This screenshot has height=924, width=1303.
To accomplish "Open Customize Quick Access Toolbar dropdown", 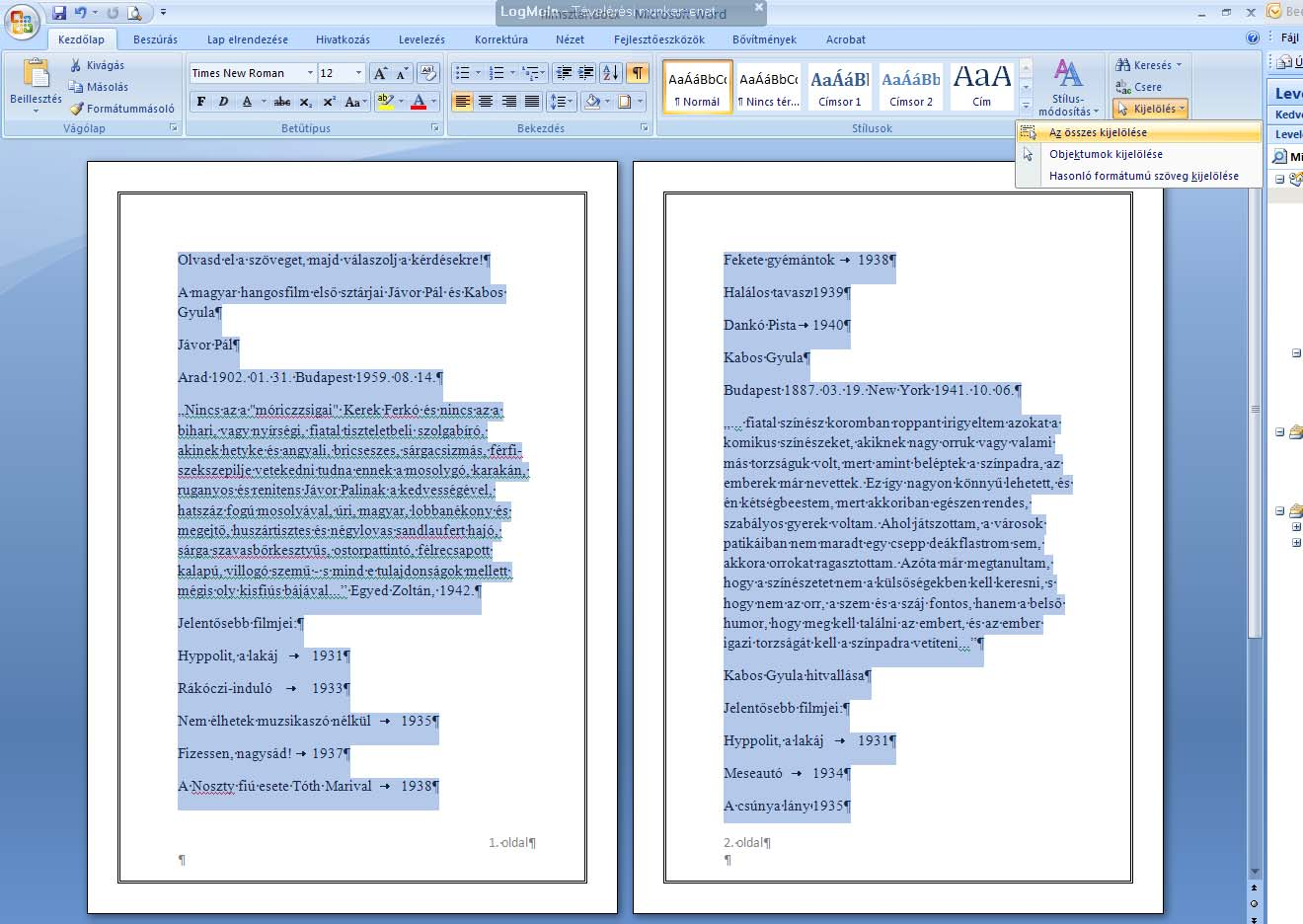I will click(x=163, y=13).
